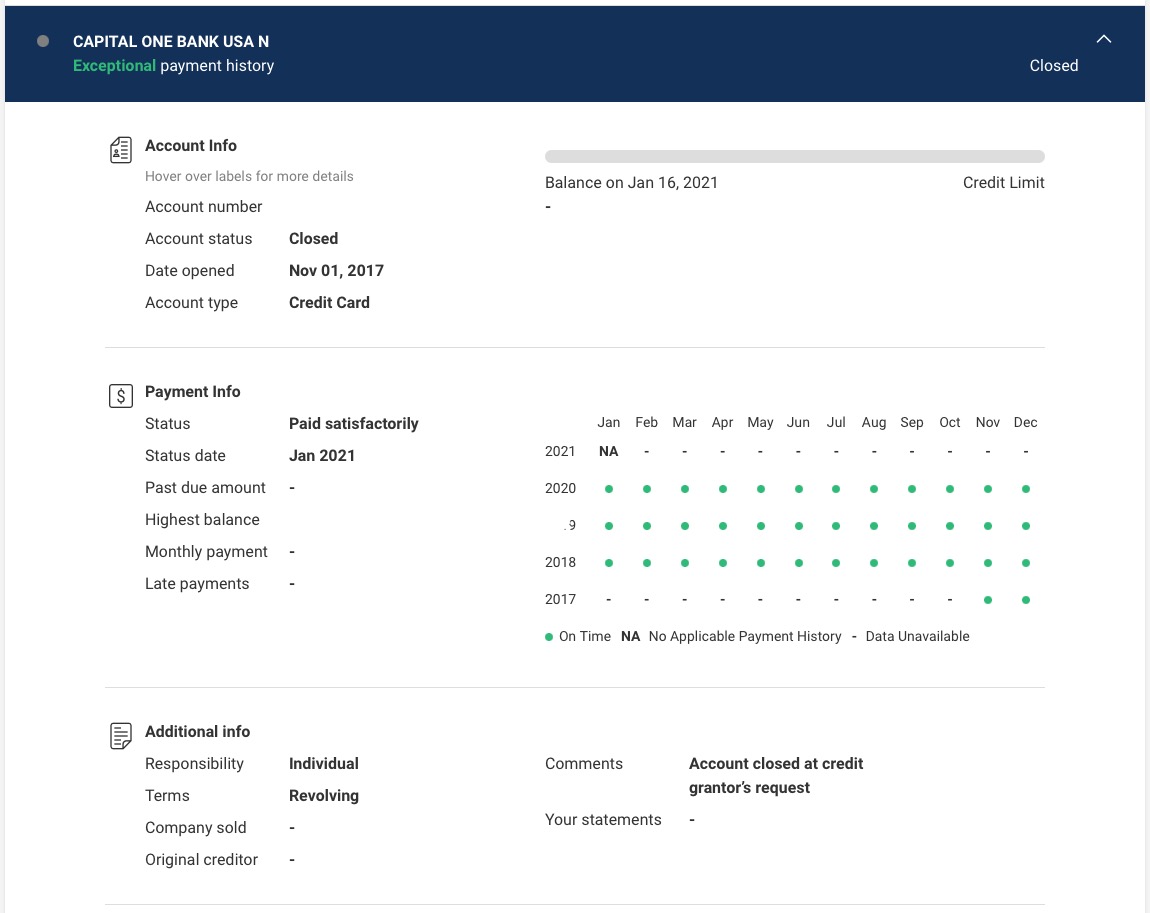Click the green On Time legend dot

pyautogui.click(x=549, y=637)
